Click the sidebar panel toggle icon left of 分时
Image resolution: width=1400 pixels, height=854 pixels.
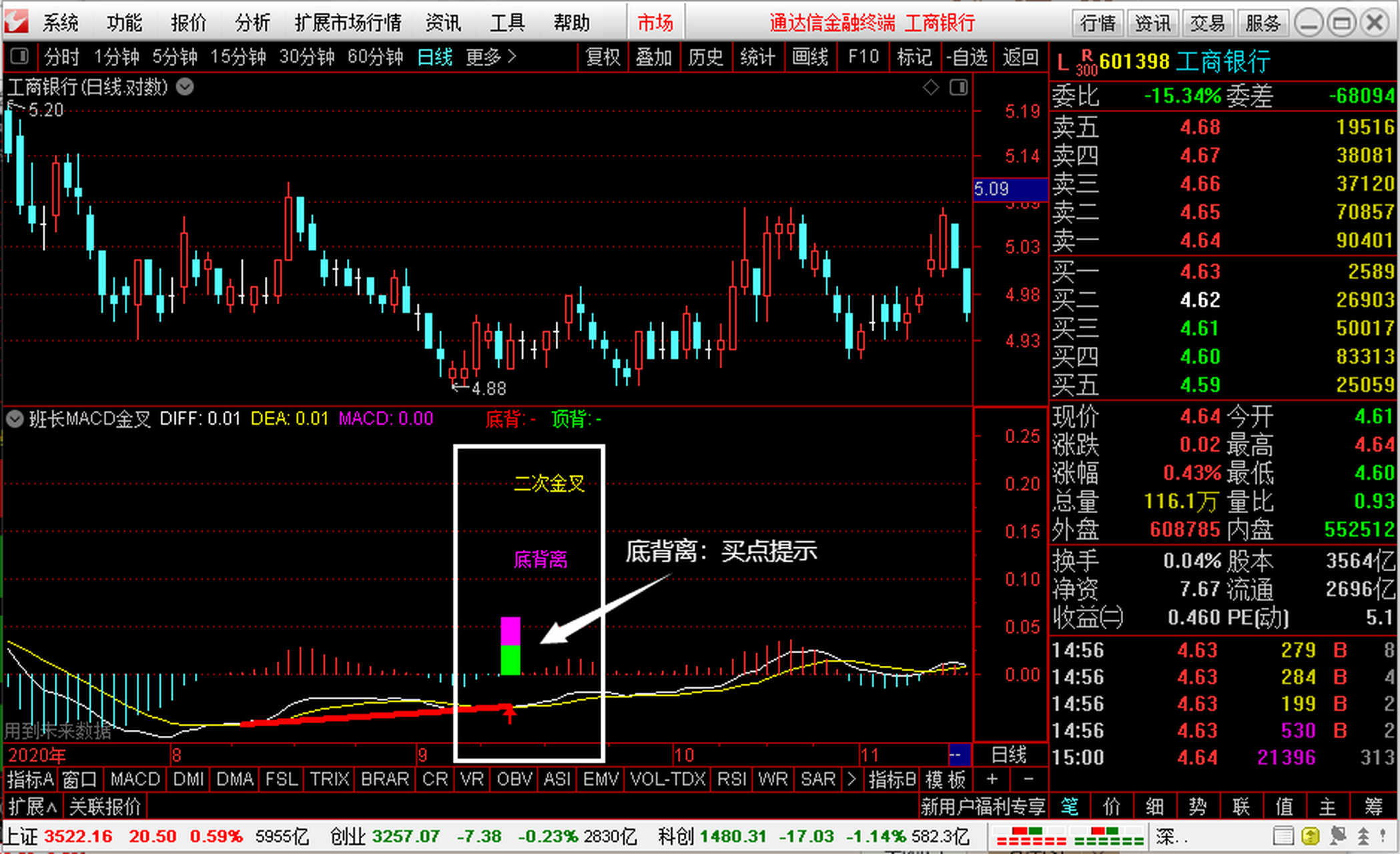click(20, 57)
